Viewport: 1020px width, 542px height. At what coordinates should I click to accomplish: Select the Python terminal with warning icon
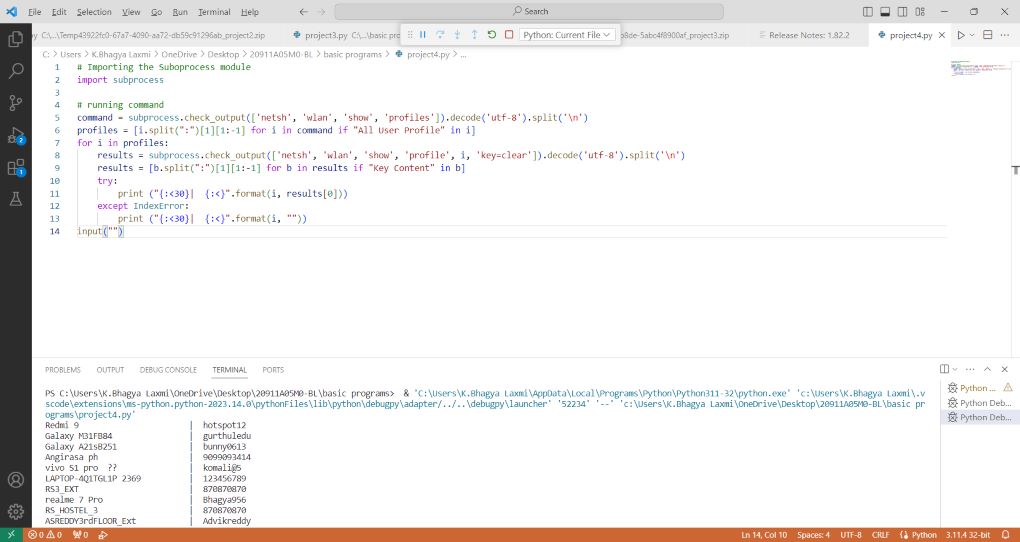[x=980, y=388]
